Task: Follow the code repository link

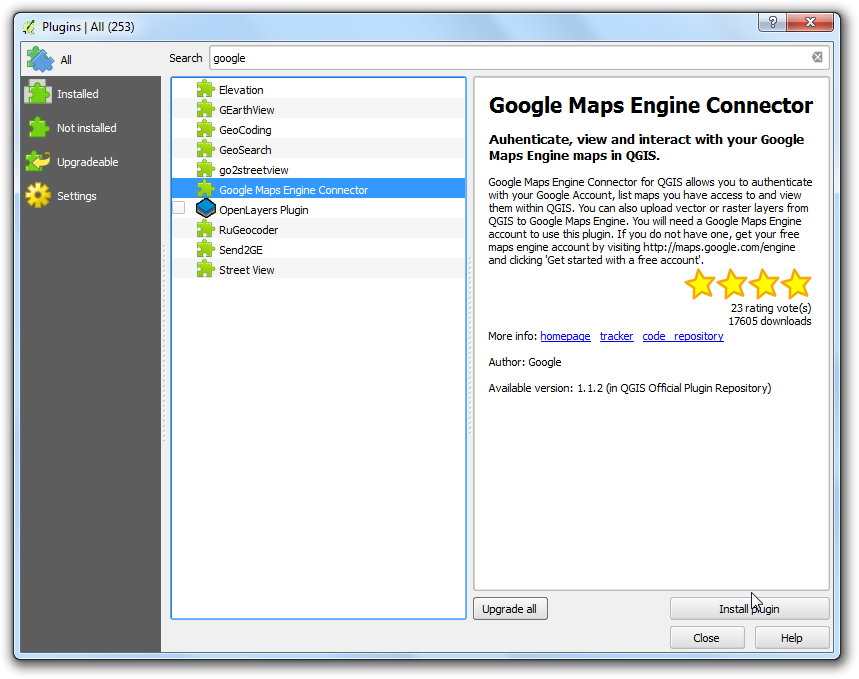Action: (x=682, y=336)
